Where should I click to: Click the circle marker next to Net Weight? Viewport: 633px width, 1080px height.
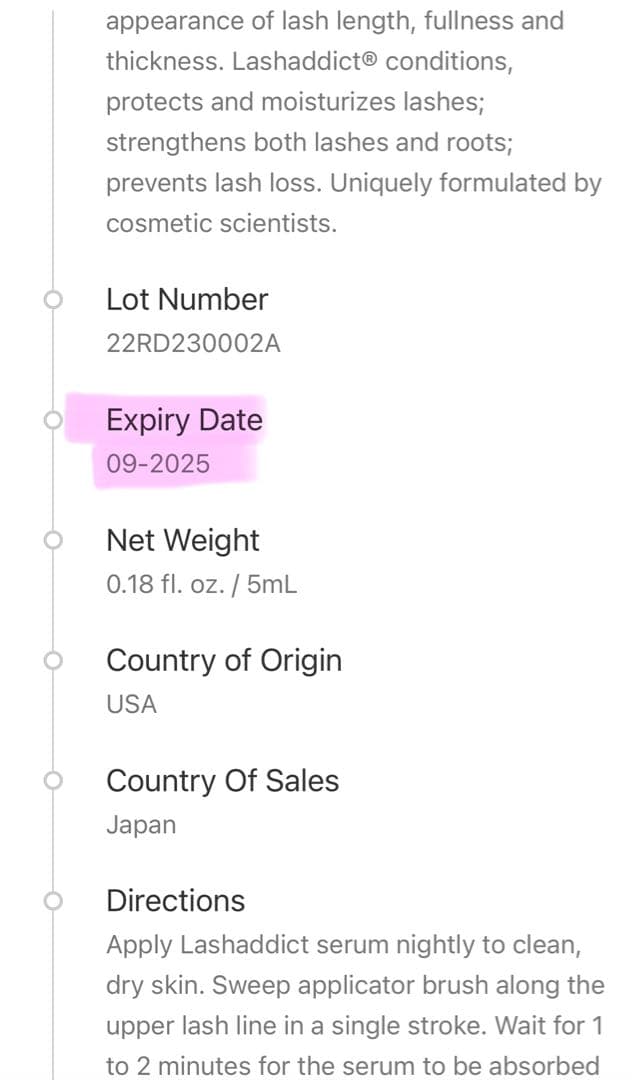(x=53, y=541)
